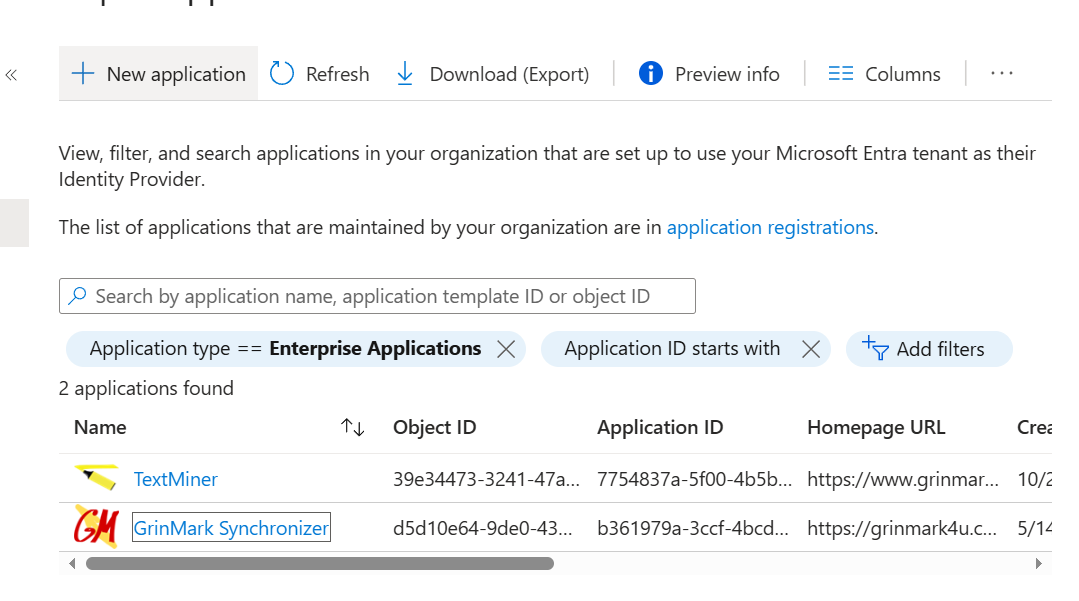Image resolution: width=1079 pixels, height=601 pixels.
Task: Click the search magnifier icon
Action: 77,296
